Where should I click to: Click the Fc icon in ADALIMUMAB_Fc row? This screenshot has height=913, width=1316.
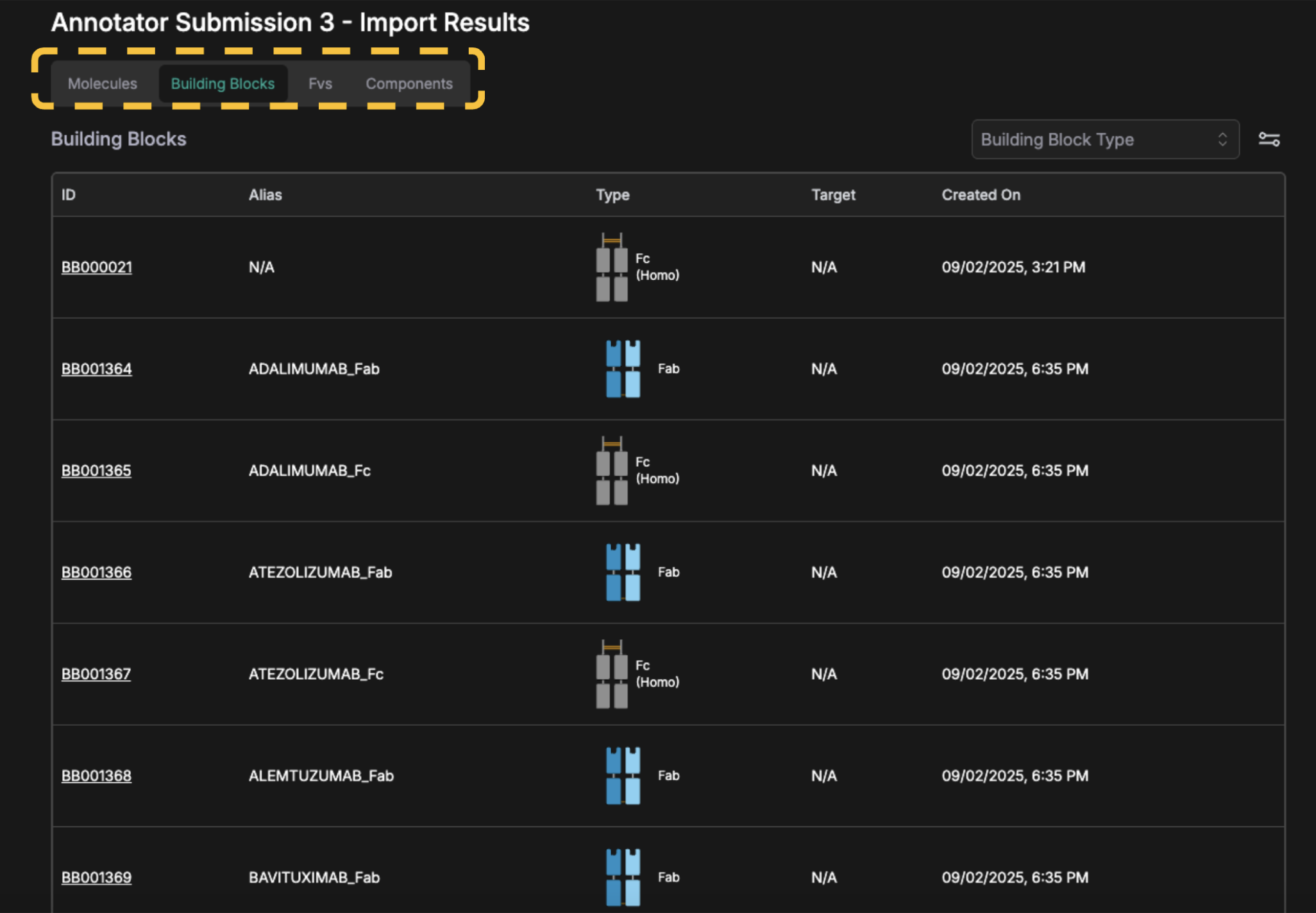click(x=612, y=471)
